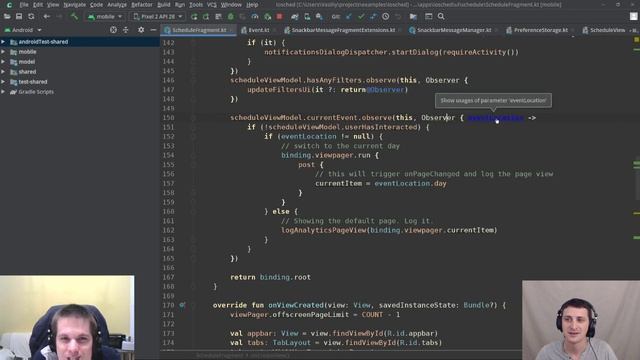The image size is (640, 360).
Task: Open the mobile run configuration dropdown
Action: click(x=104, y=17)
